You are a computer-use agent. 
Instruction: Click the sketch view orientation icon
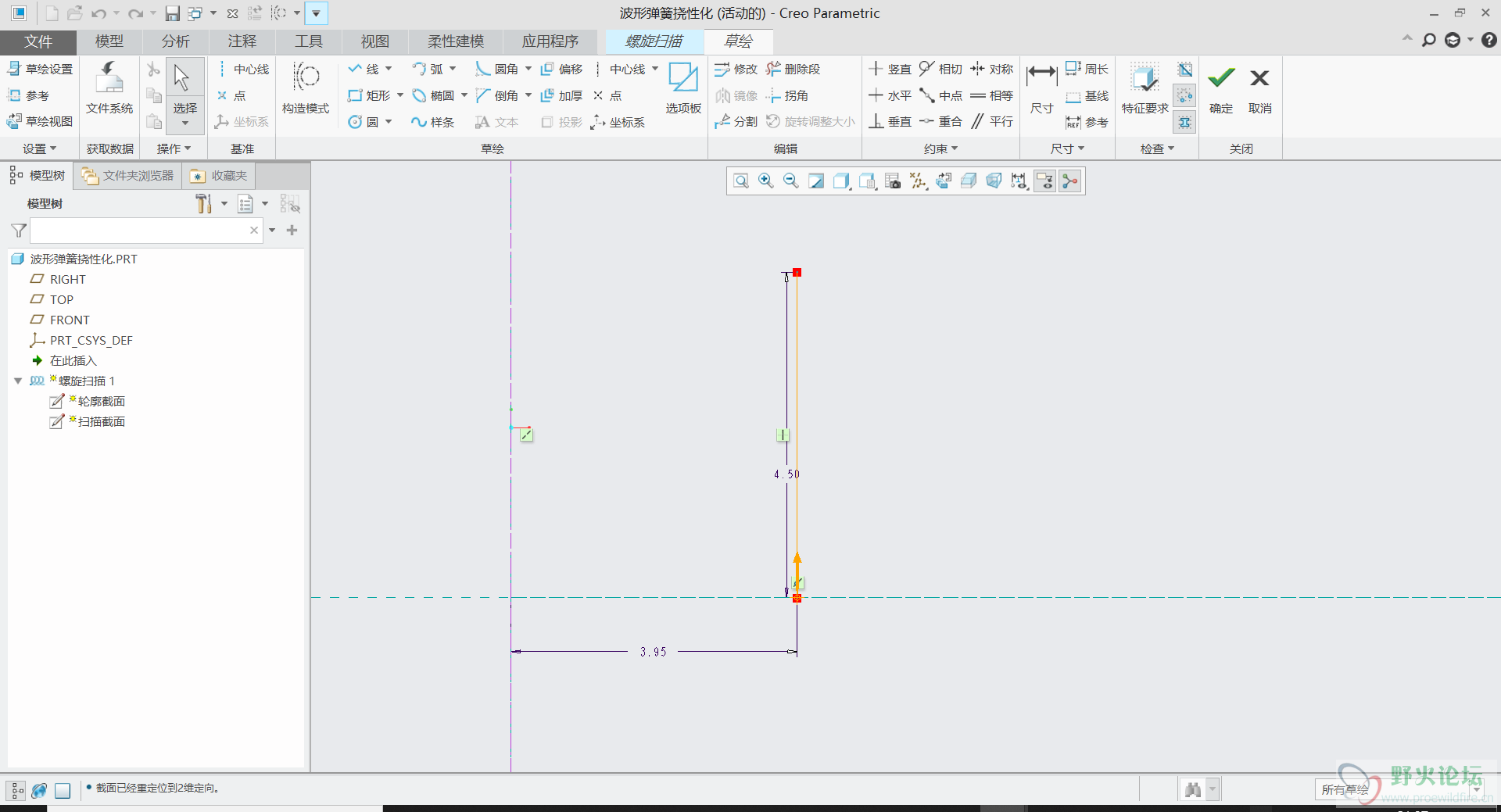point(944,181)
